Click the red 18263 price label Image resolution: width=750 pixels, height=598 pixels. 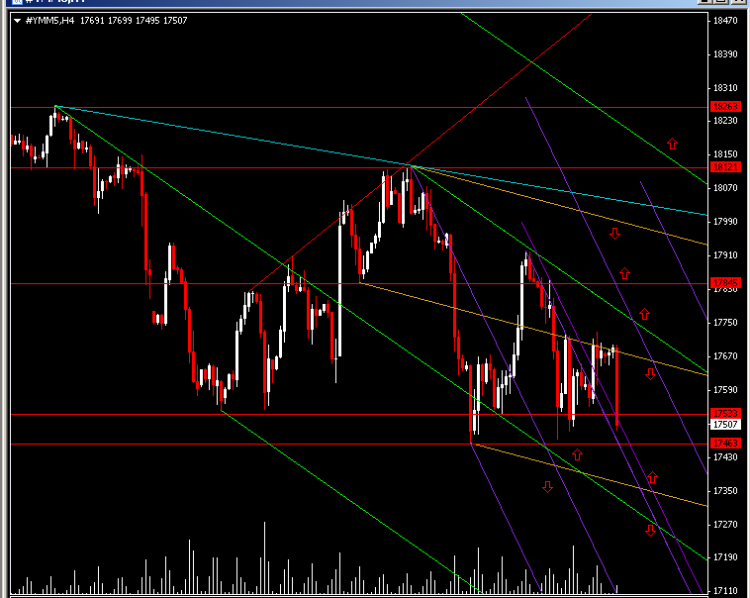[x=726, y=107]
